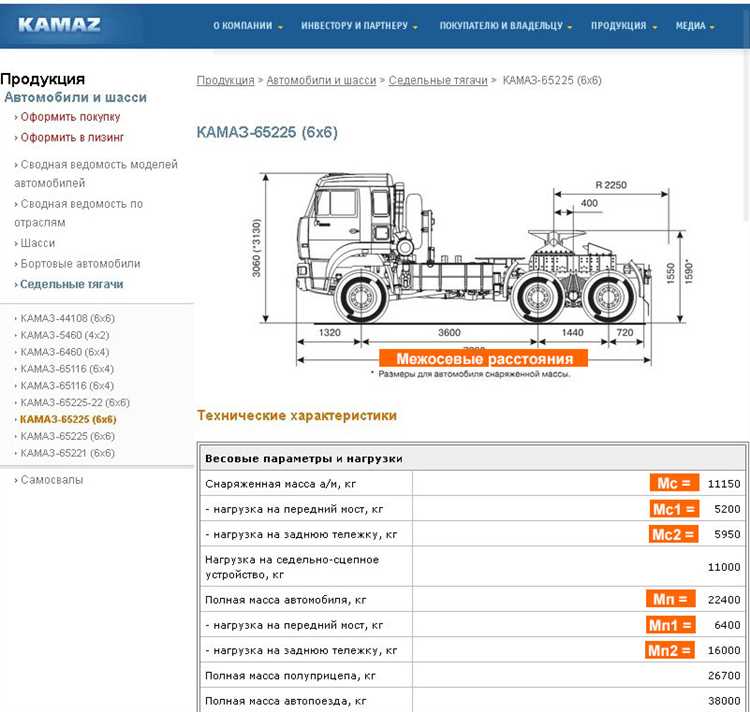
Task: Open the 'Продукция' top menu
Action: click(623, 26)
